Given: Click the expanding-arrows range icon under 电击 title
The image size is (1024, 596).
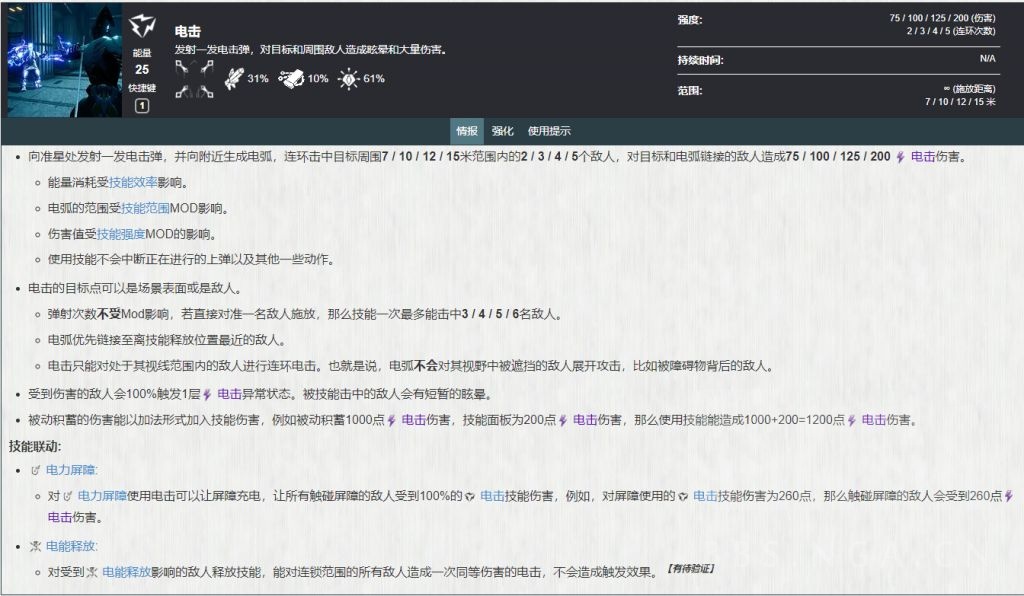Looking at the screenshot, I should [195, 78].
